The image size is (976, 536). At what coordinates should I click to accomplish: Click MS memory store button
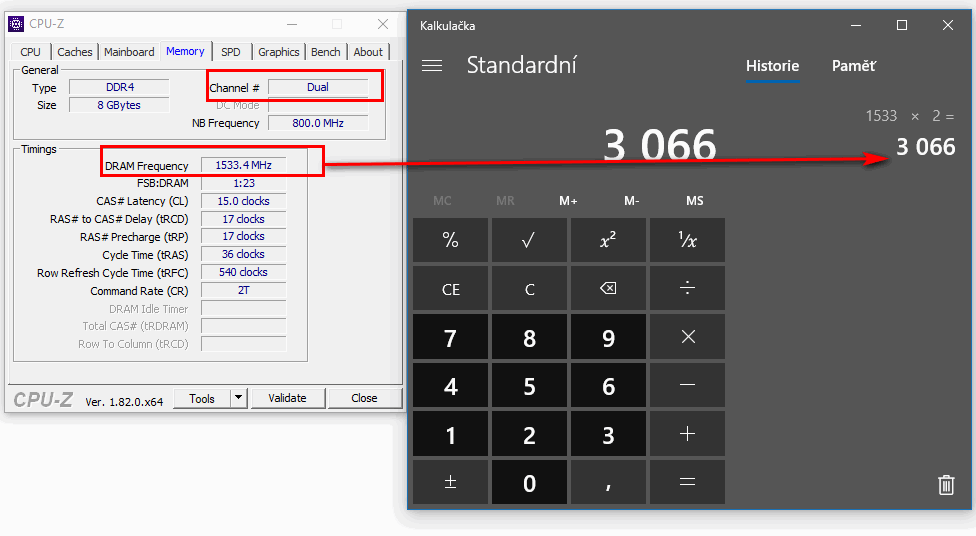(695, 200)
